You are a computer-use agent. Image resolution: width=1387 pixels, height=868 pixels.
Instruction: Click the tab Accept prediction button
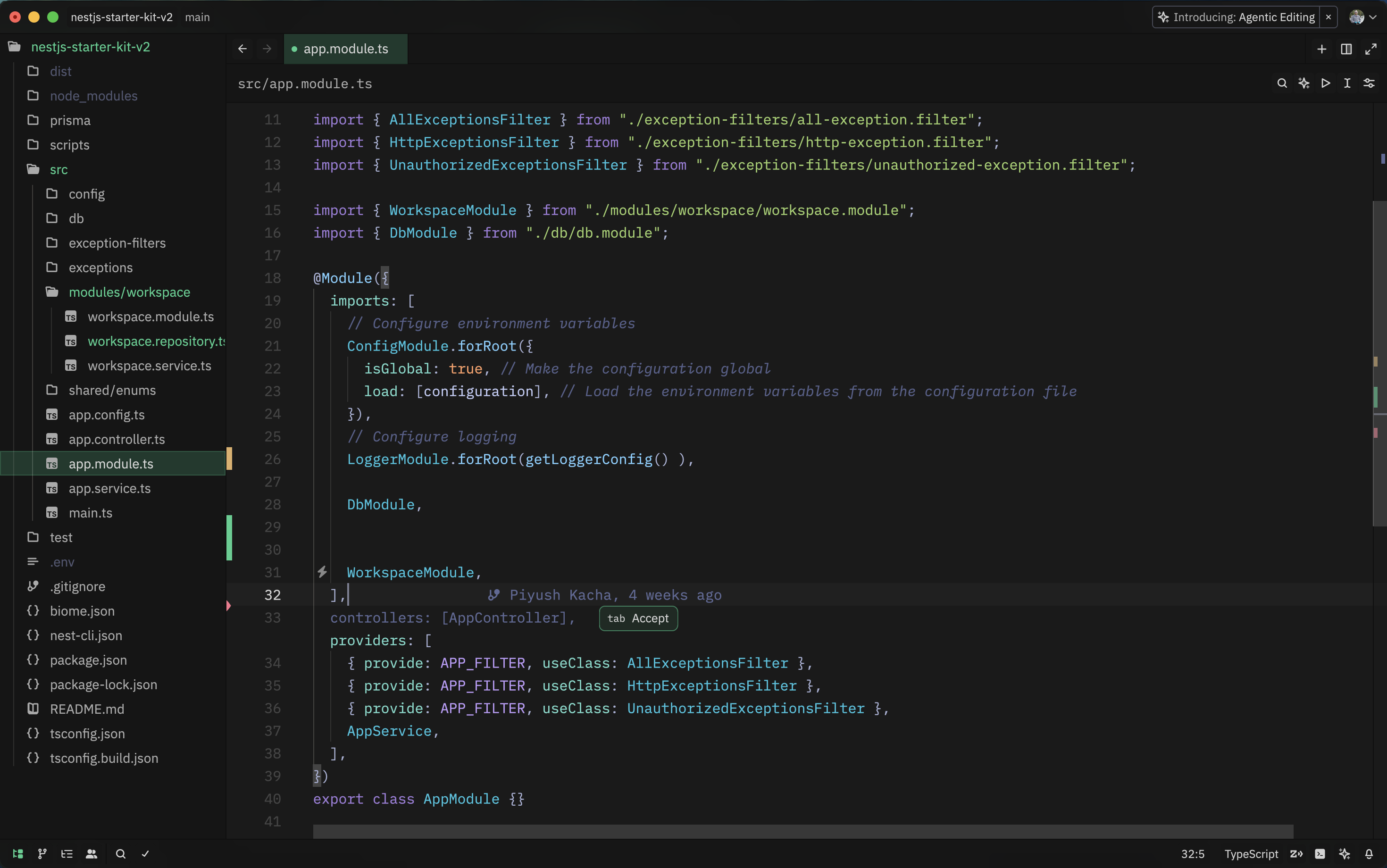[x=638, y=618]
